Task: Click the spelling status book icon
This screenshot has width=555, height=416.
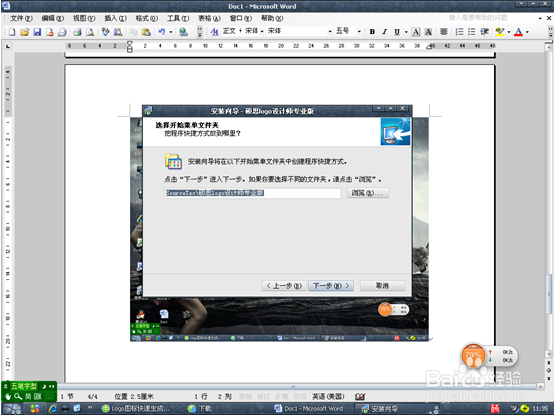Action: (360, 397)
